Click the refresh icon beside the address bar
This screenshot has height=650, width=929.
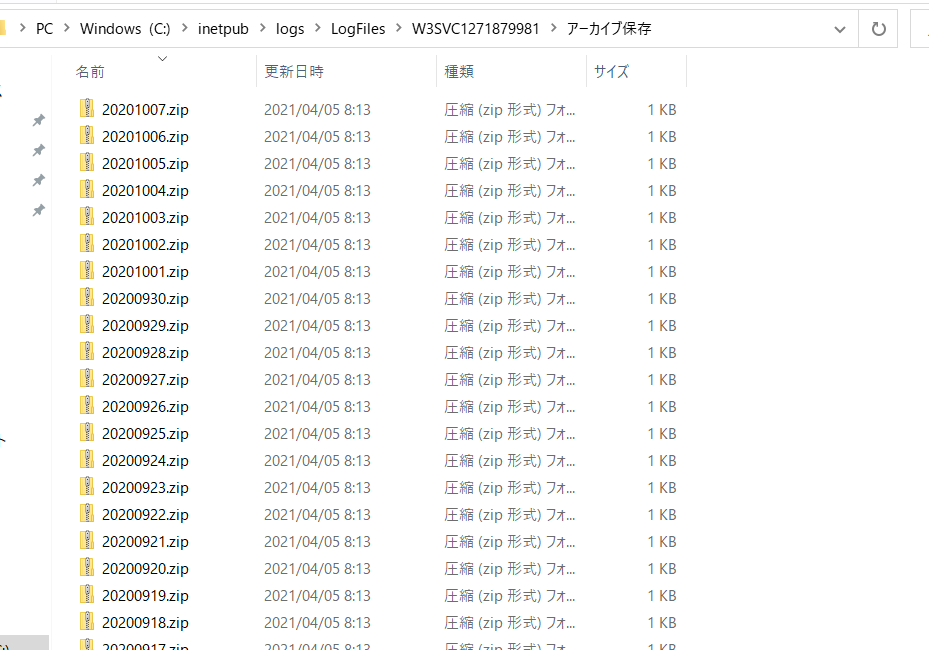pyautogui.click(x=879, y=28)
